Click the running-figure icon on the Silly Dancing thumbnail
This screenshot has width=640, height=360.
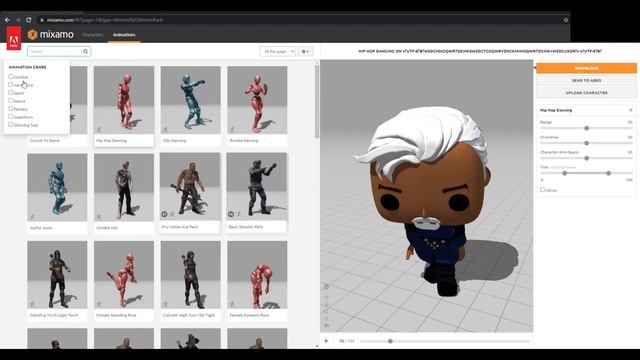(x=165, y=129)
